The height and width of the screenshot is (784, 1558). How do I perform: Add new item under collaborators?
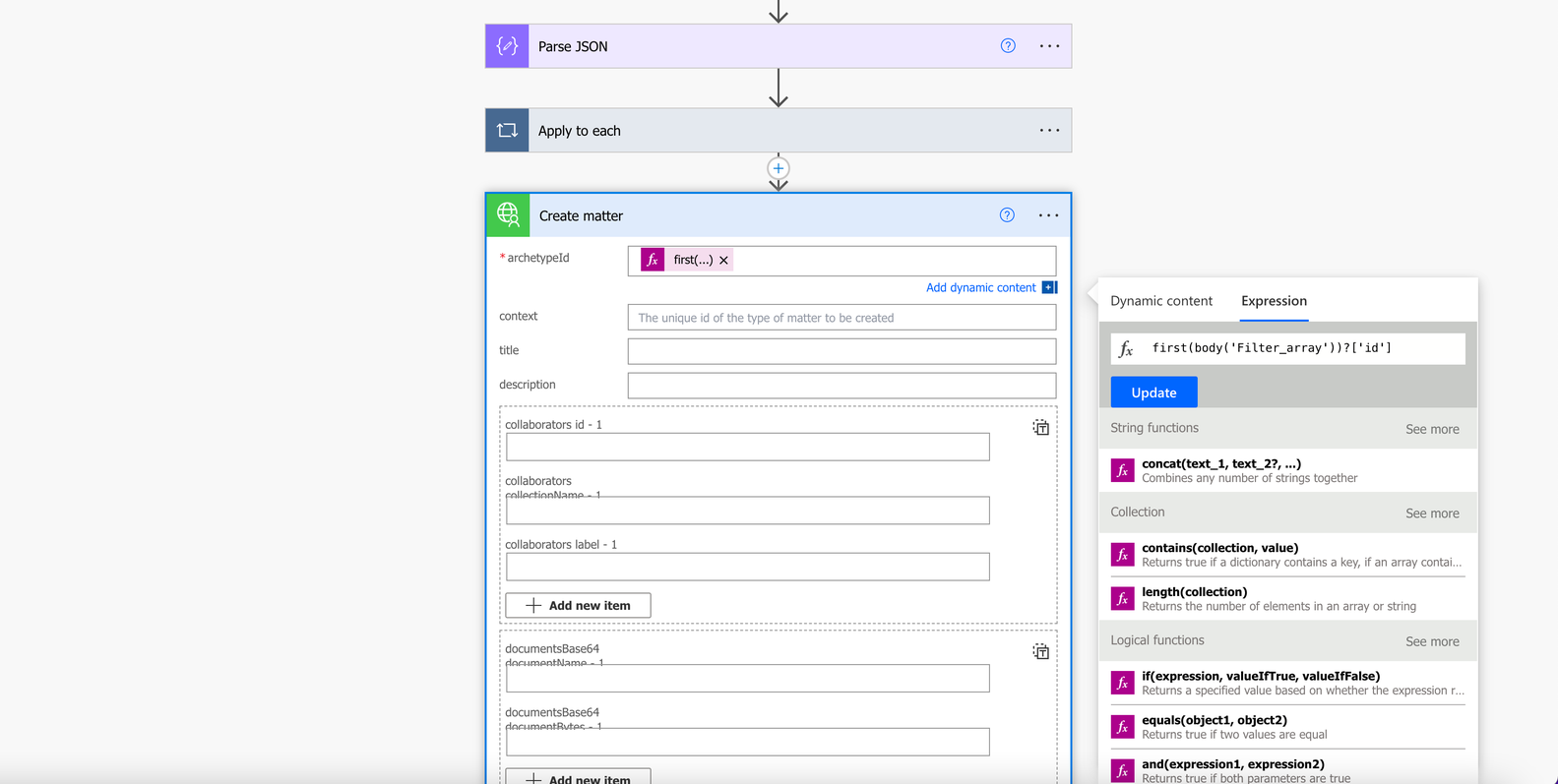point(578,605)
